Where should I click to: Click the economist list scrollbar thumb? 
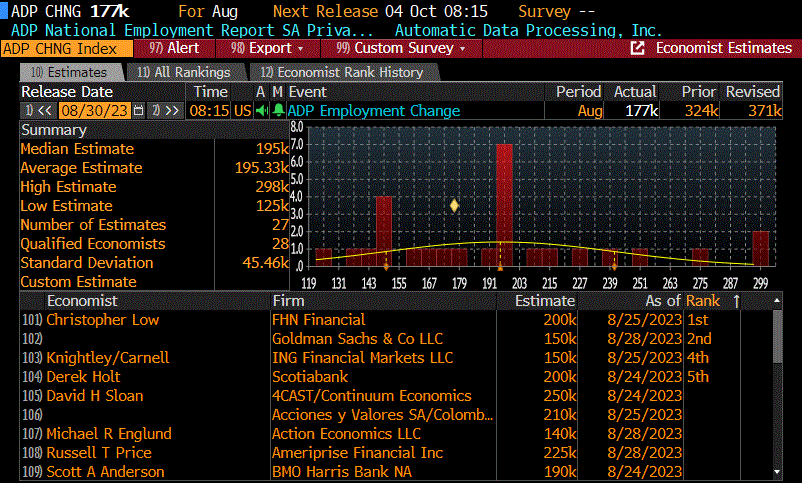(777, 336)
